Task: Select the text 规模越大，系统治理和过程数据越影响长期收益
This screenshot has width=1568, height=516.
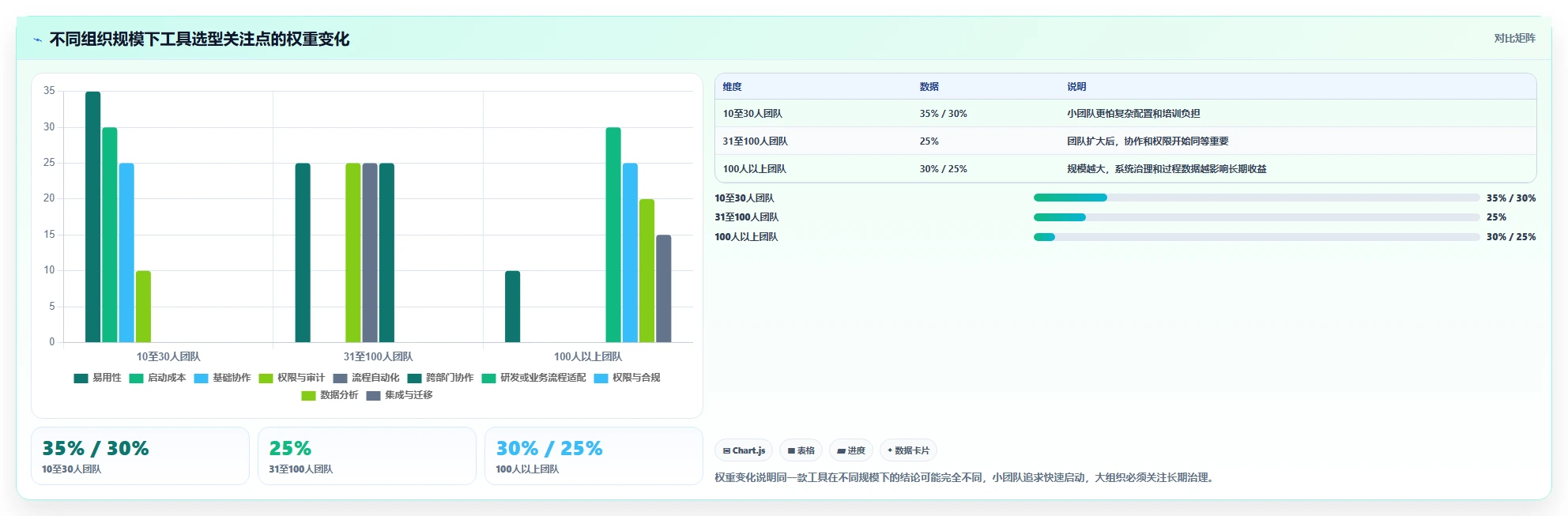Action: (x=1167, y=169)
